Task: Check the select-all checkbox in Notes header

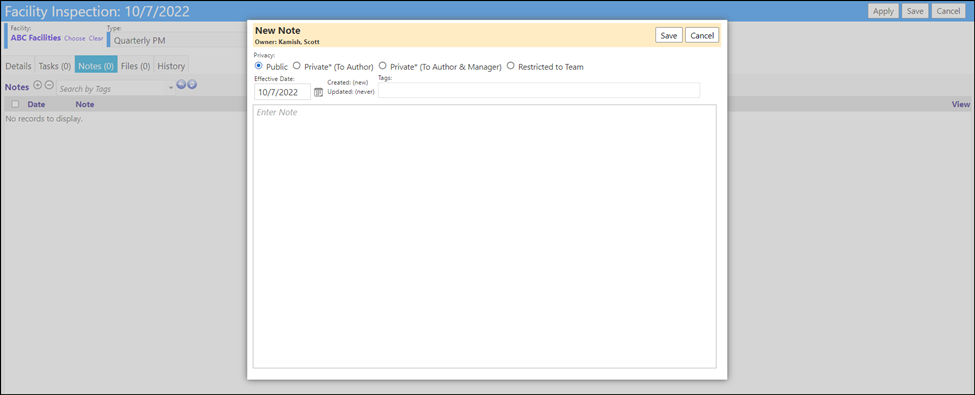Action: click(x=15, y=105)
